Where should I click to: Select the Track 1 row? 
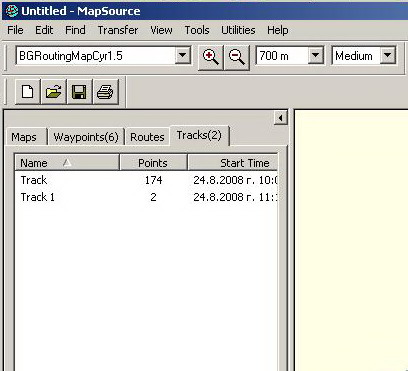click(146, 197)
